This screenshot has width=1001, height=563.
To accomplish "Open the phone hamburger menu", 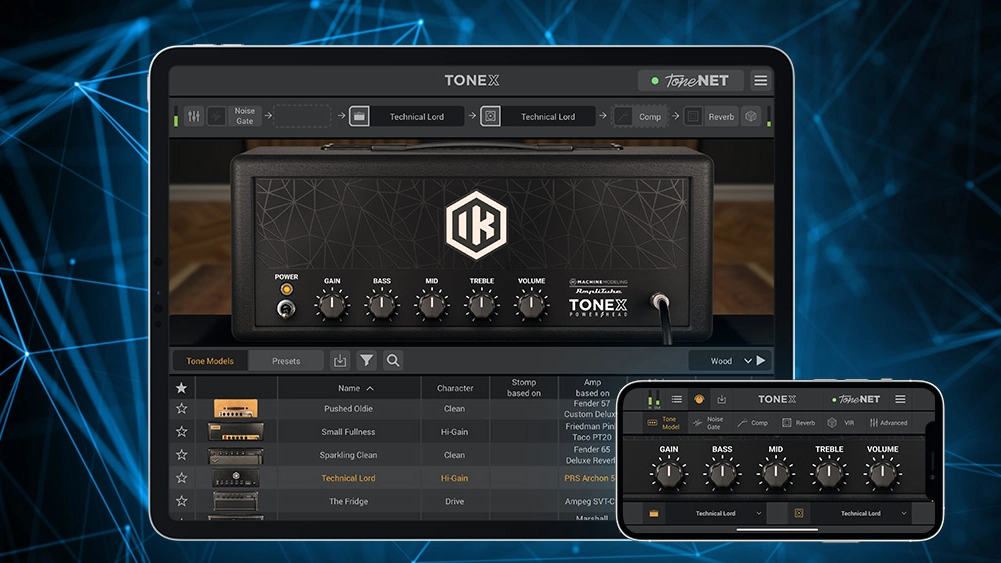I will [x=900, y=399].
